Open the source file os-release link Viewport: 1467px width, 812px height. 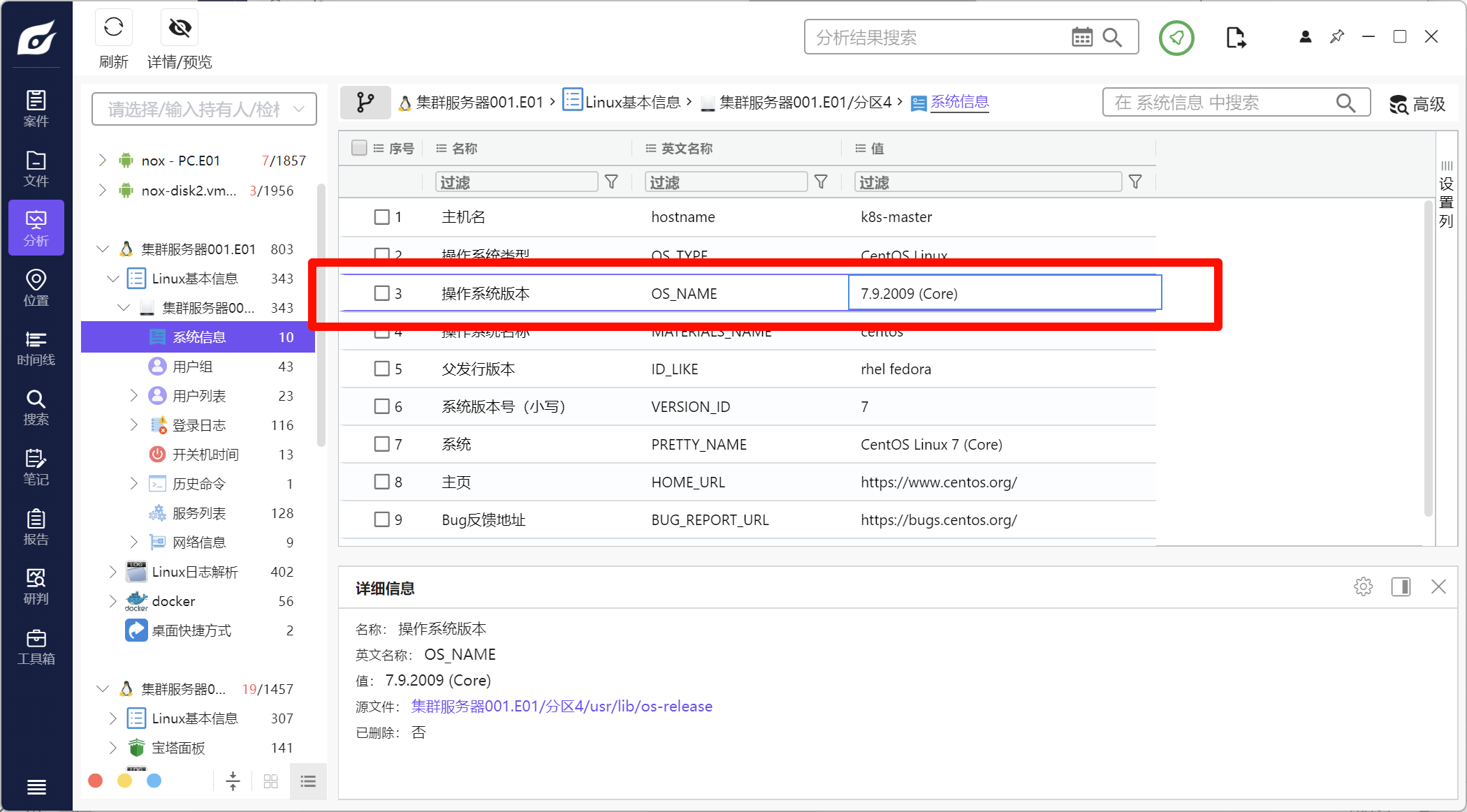point(562,707)
